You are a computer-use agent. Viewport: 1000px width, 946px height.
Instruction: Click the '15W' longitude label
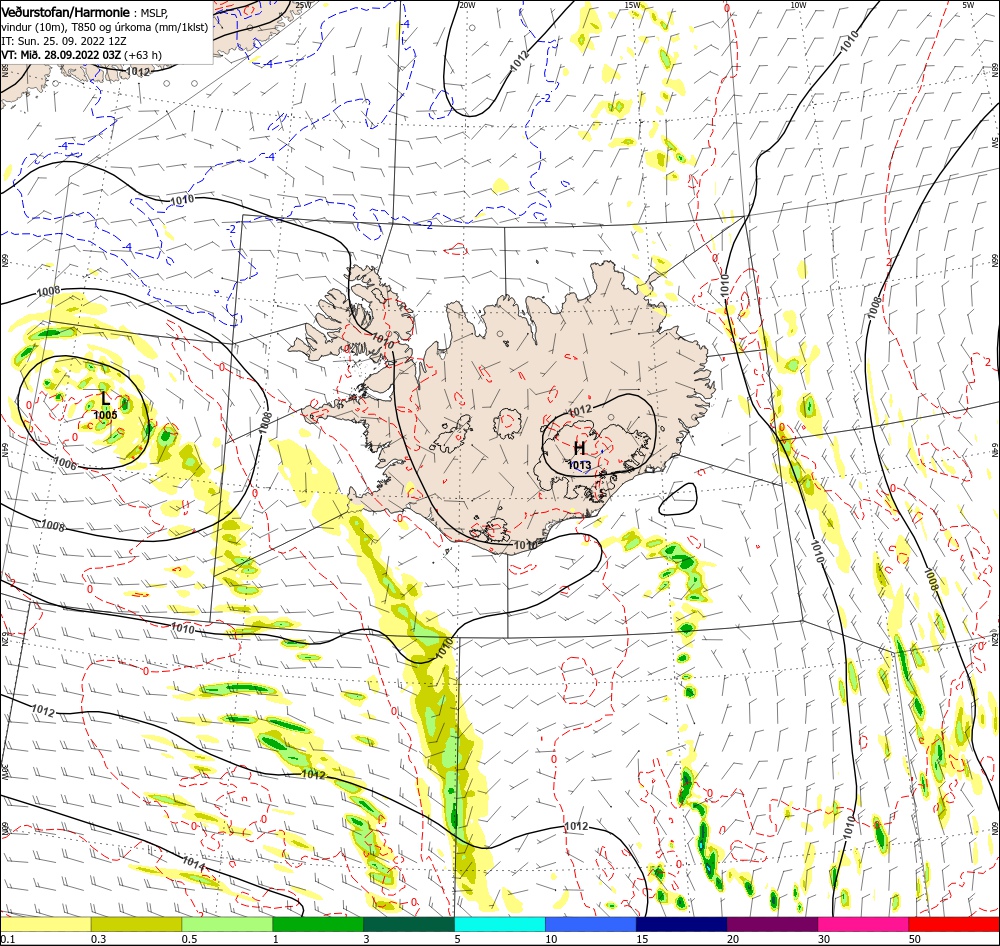(x=633, y=5)
